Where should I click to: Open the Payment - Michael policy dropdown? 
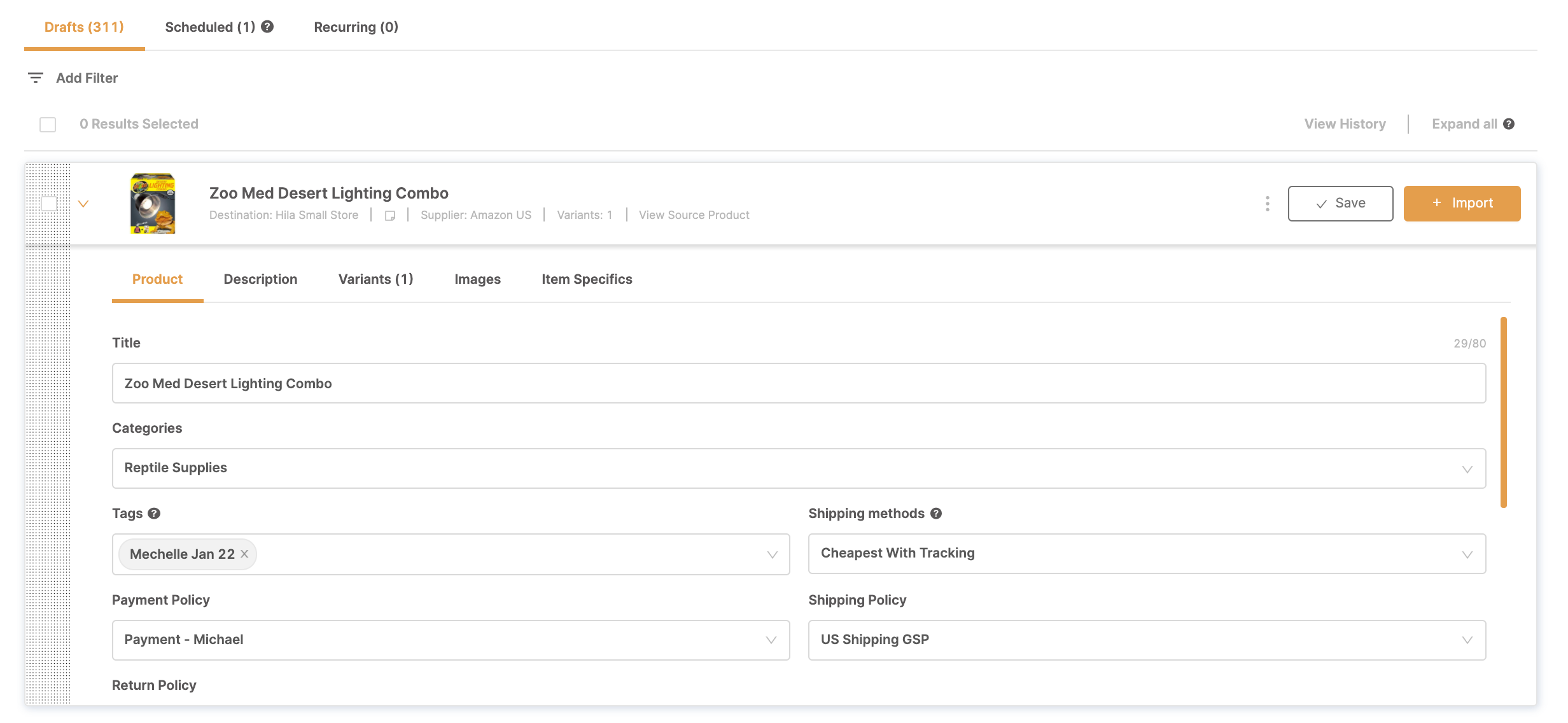pyautogui.click(x=451, y=640)
